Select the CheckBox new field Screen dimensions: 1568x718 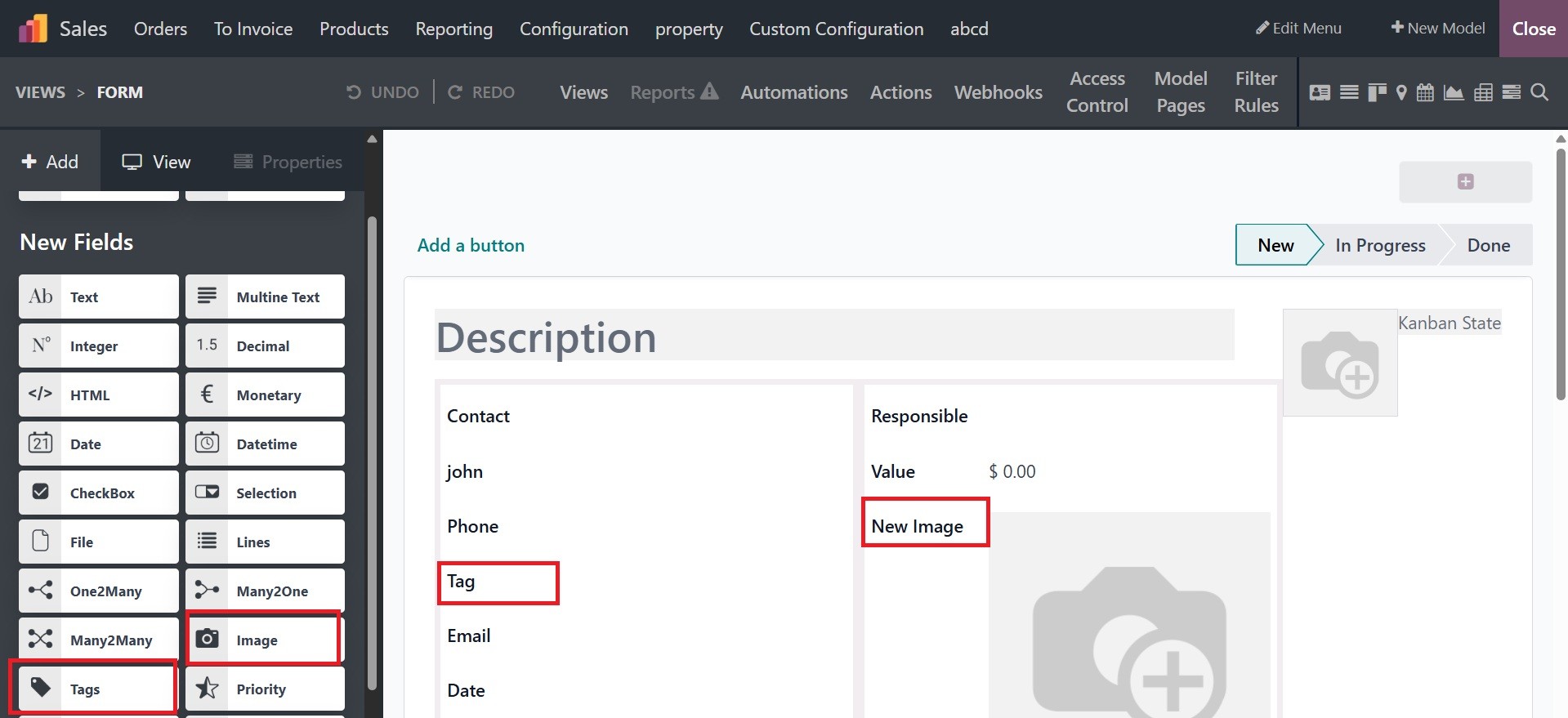(x=99, y=493)
